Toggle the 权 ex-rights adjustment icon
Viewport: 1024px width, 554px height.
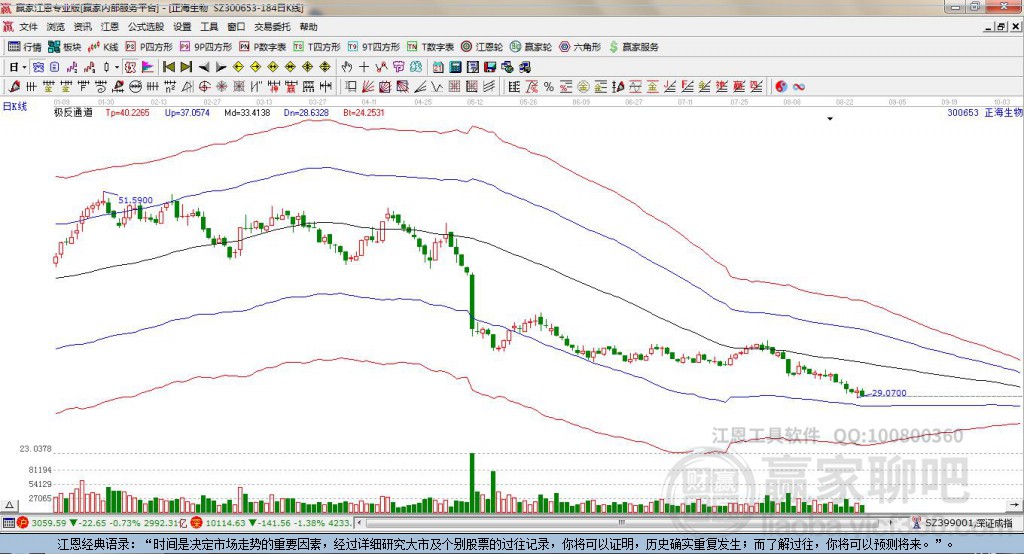pyautogui.click(x=130, y=67)
